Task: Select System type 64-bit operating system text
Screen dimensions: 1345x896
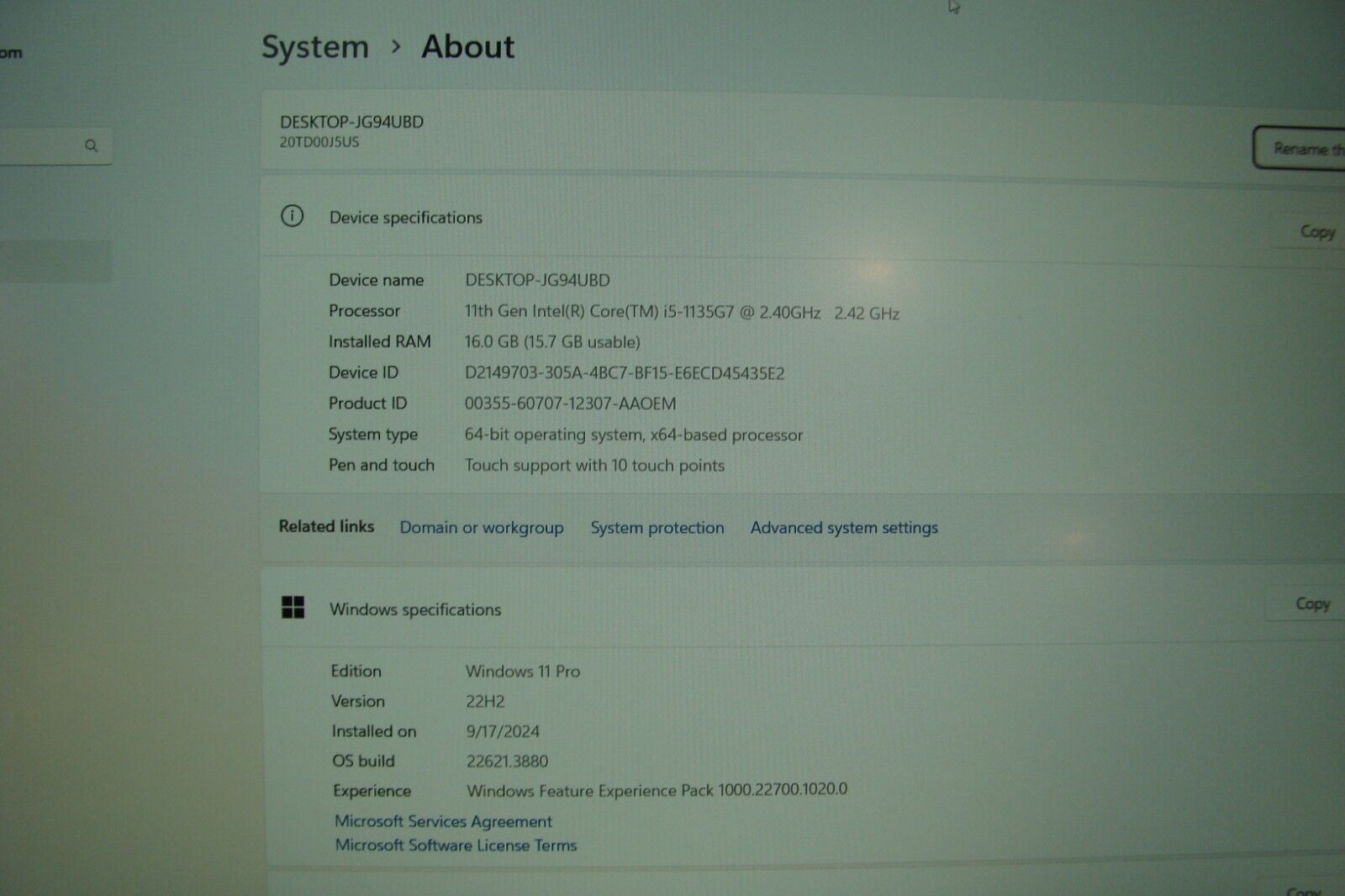Action: (634, 435)
